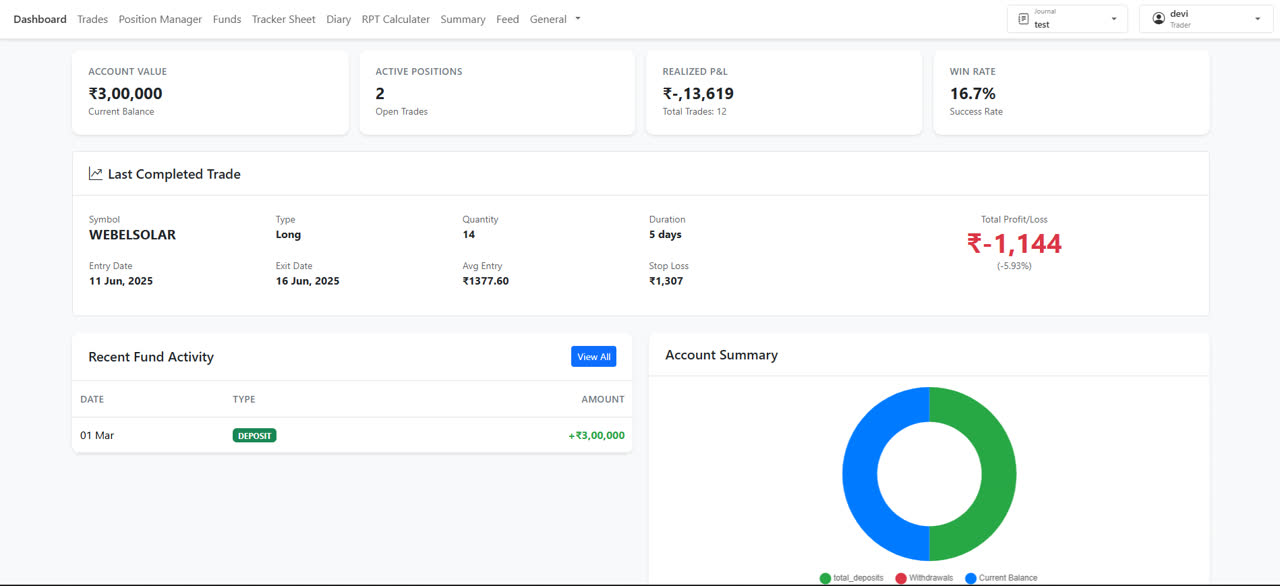Click the devi Trader profile avatar icon
This screenshot has height=586, width=1280.
tap(1158, 18)
